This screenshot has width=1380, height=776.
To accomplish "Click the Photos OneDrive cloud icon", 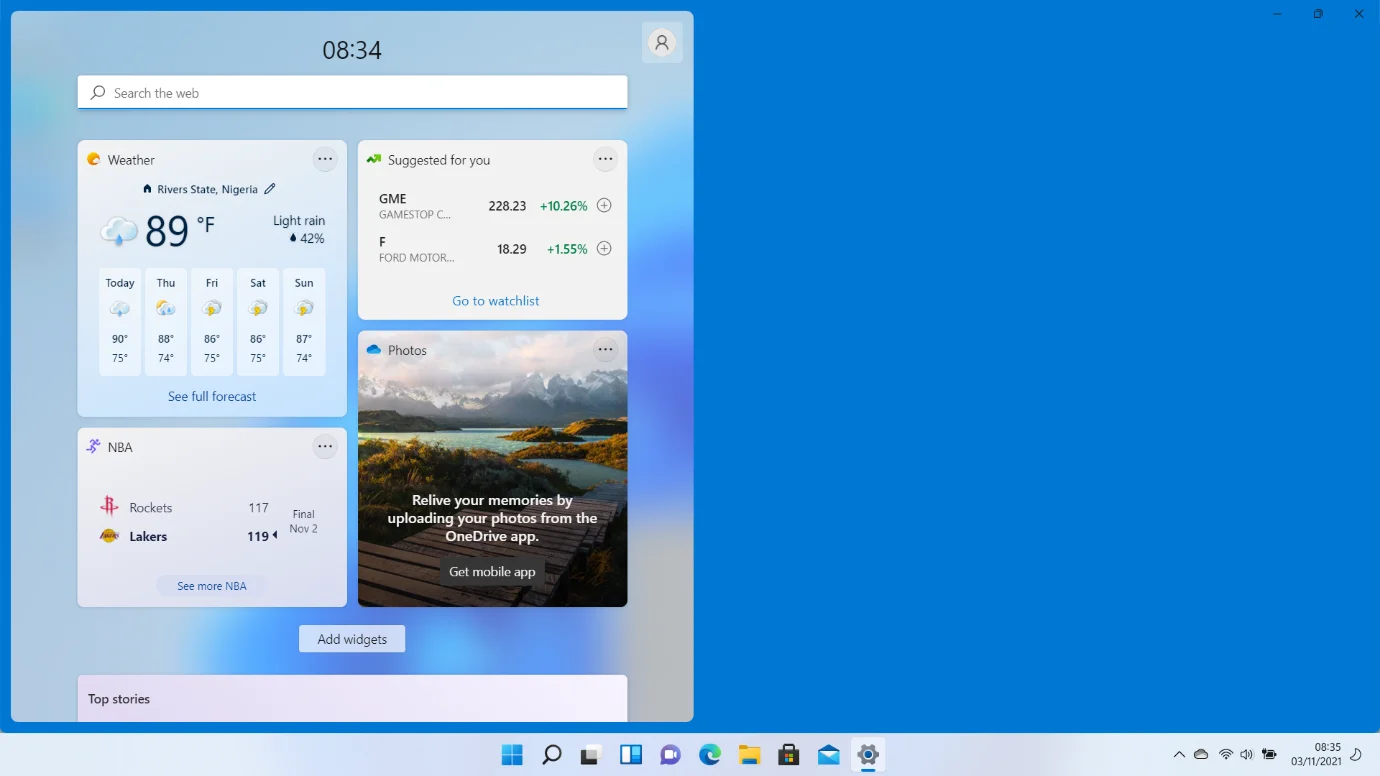I will [374, 350].
